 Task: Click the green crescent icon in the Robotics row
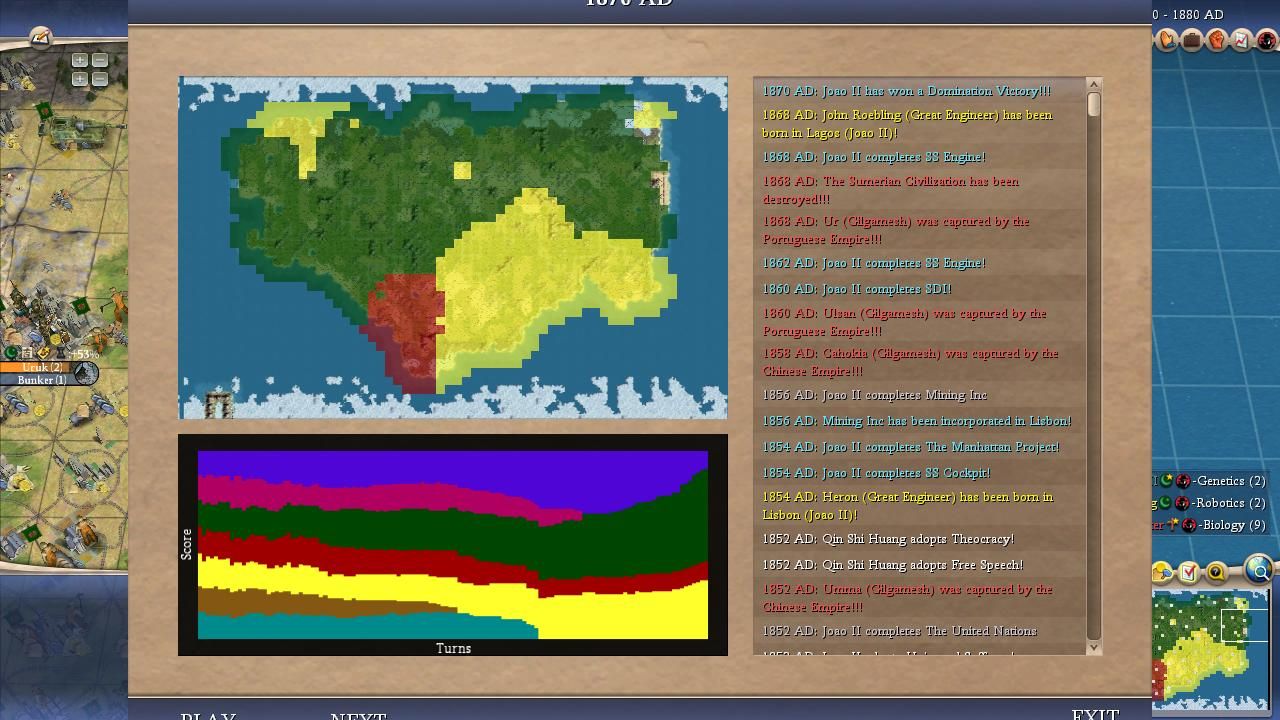pyautogui.click(x=1166, y=503)
